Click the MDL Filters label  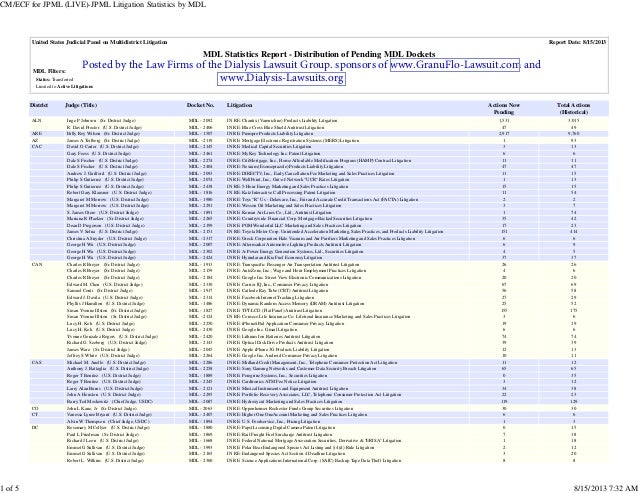(49, 71)
